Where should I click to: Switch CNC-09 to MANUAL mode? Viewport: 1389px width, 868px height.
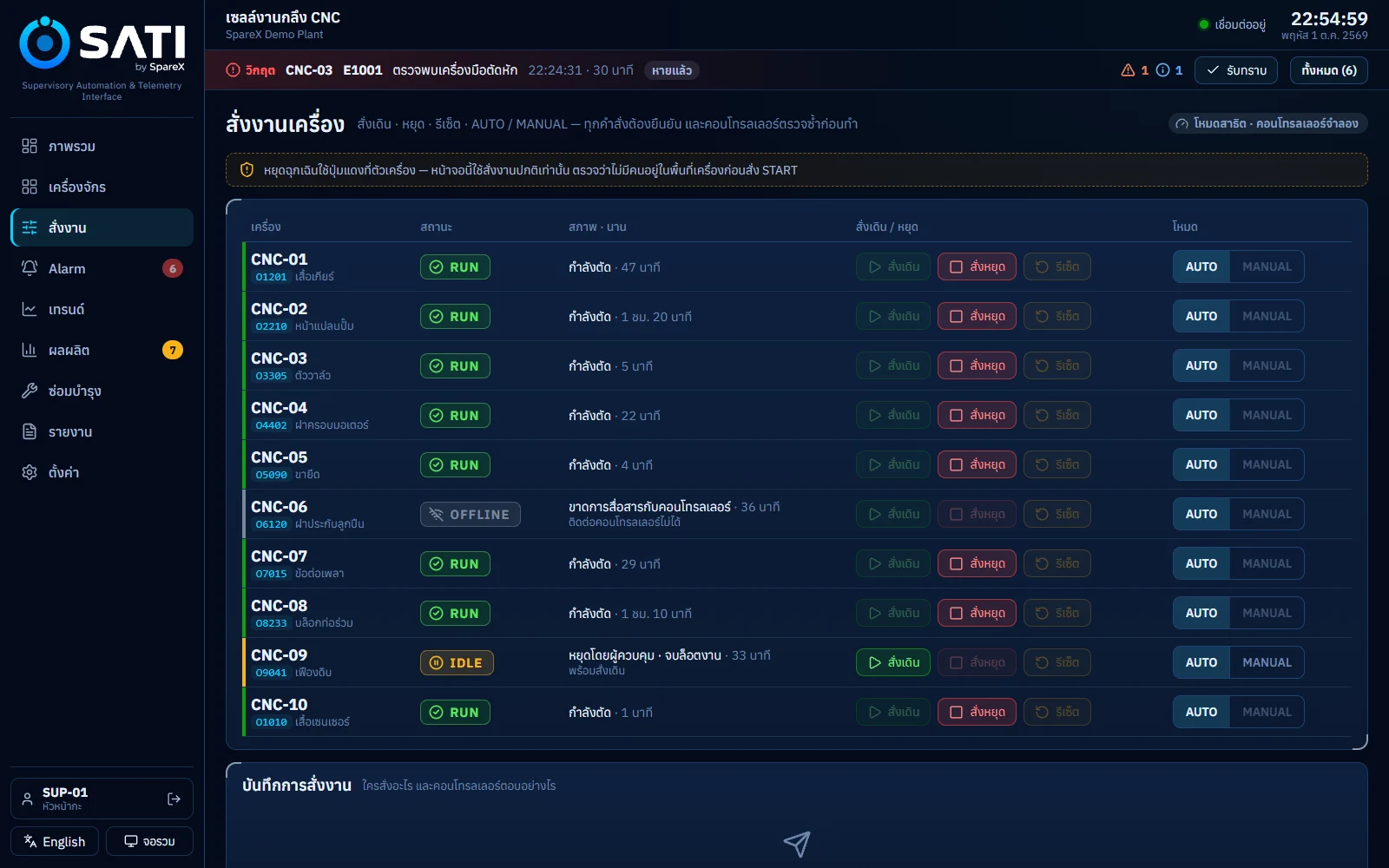1267,662
